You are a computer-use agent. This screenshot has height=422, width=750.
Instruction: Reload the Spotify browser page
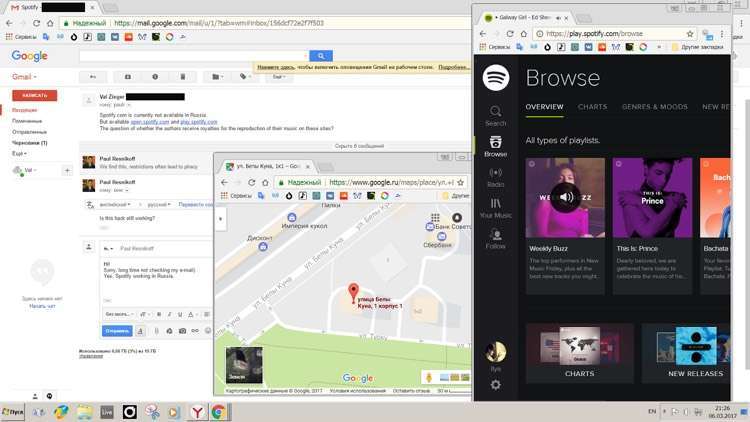click(x=510, y=34)
